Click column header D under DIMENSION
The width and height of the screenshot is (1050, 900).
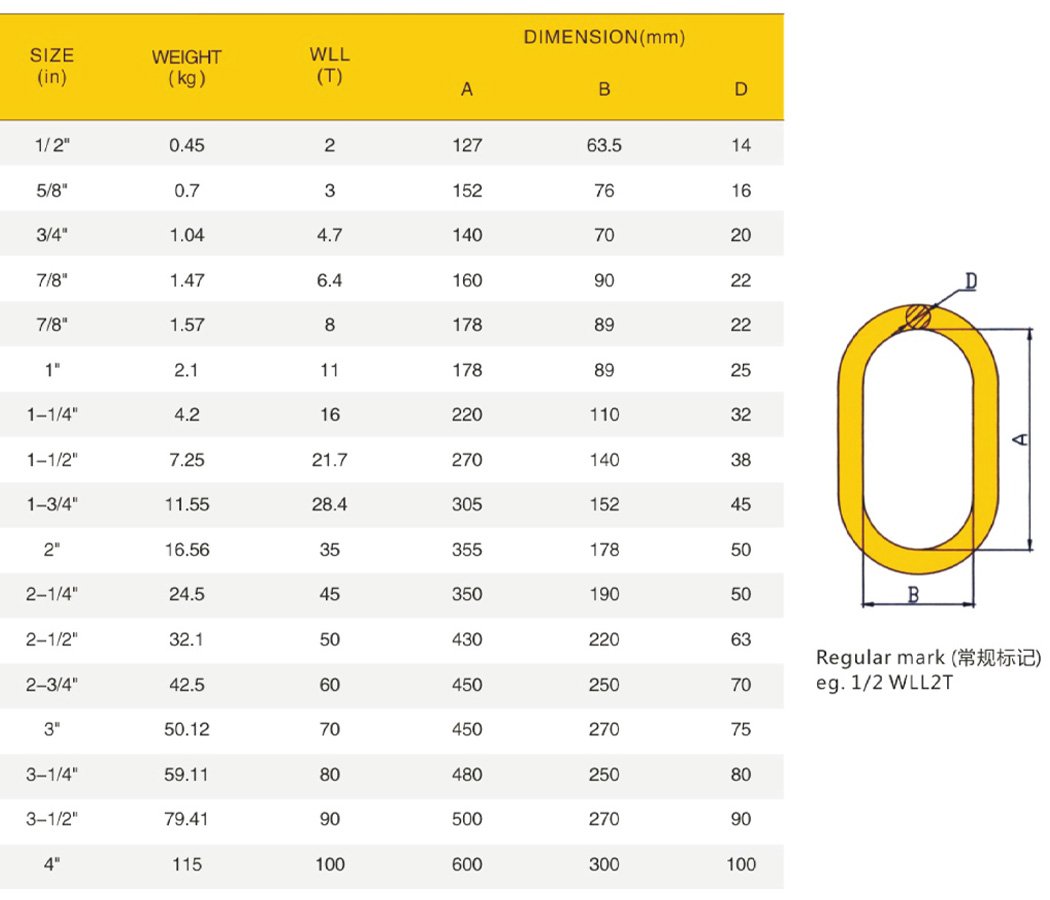point(741,89)
